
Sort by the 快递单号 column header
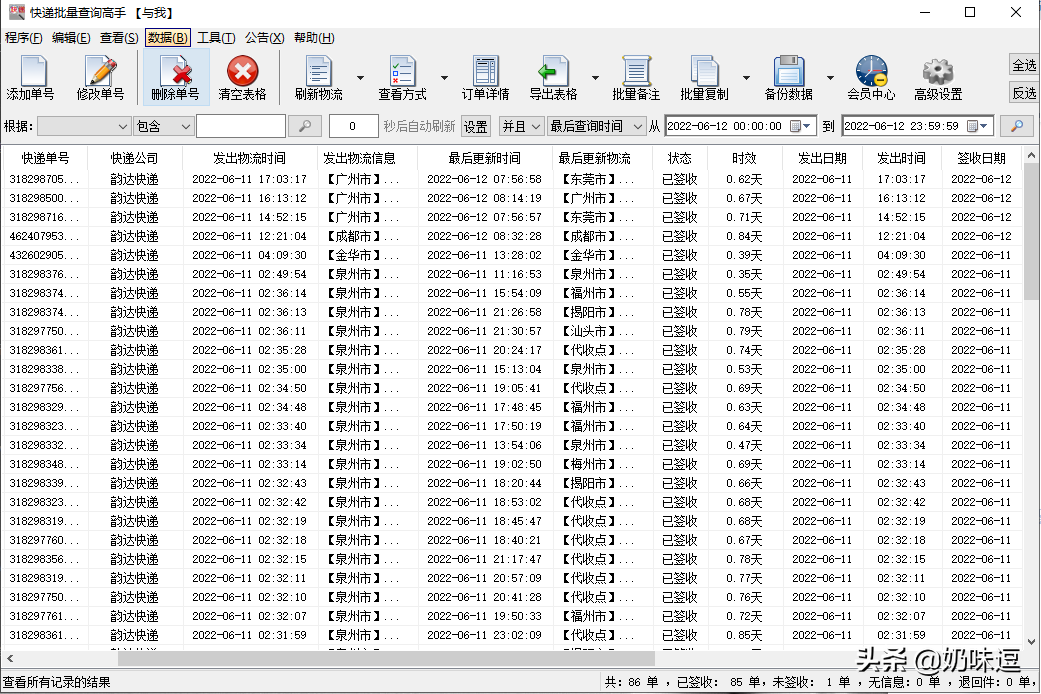[45, 158]
